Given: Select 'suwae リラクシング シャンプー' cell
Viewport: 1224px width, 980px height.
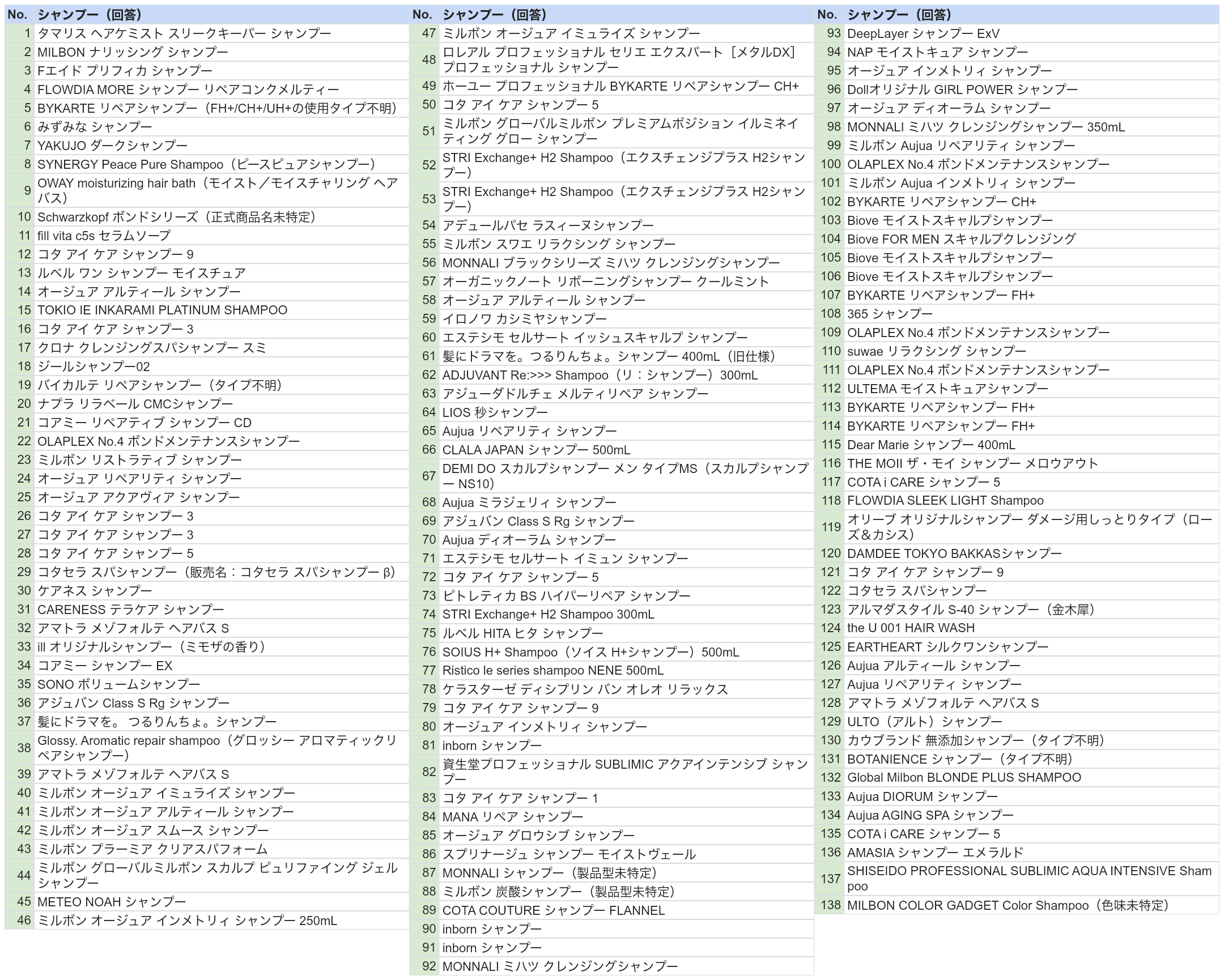Looking at the screenshot, I should coord(1031,351).
